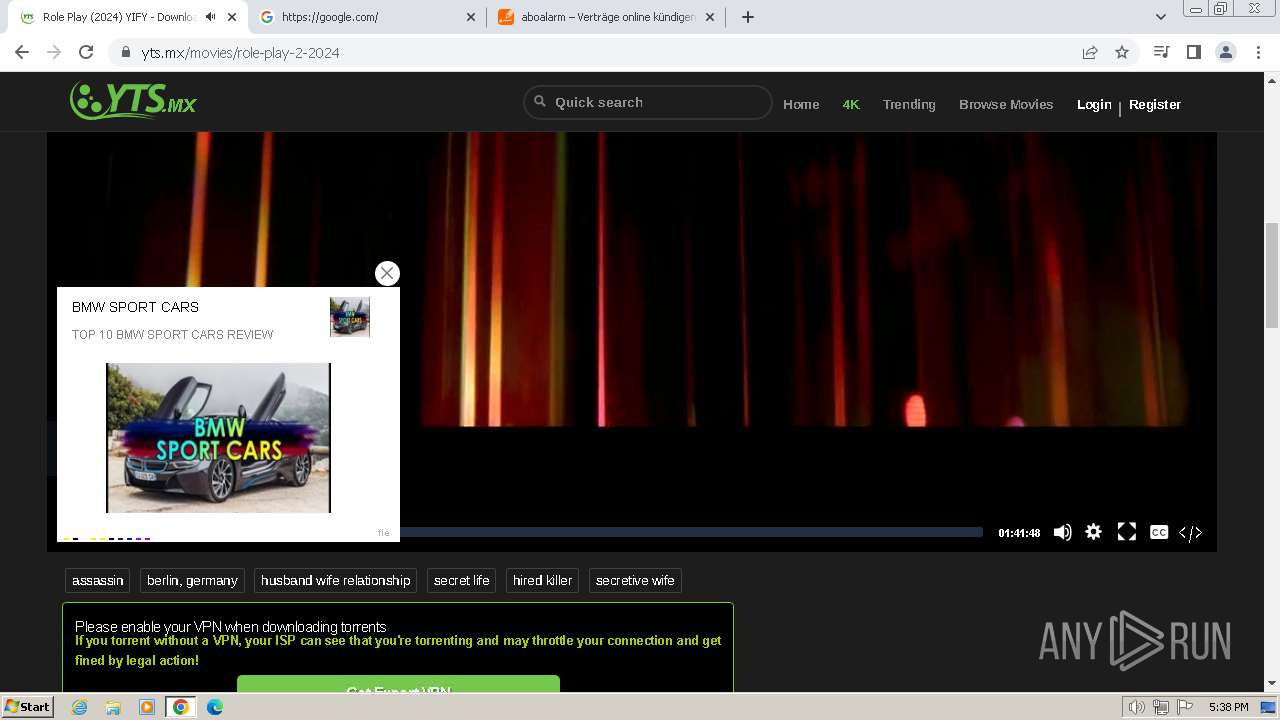The width and height of the screenshot is (1280, 720).
Task: Switch to the aboalarm tab
Action: [608, 17]
